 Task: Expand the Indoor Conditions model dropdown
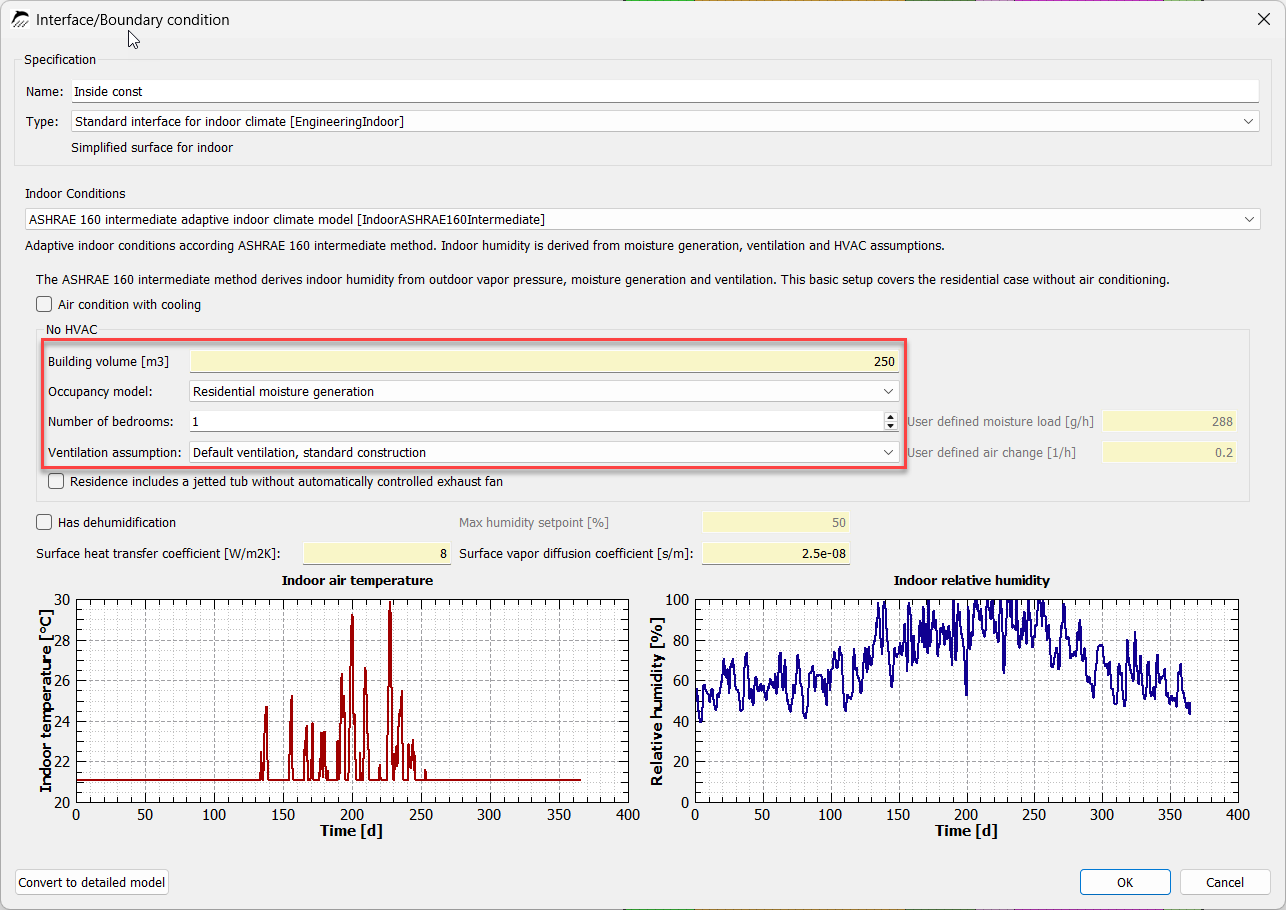pos(642,219)
